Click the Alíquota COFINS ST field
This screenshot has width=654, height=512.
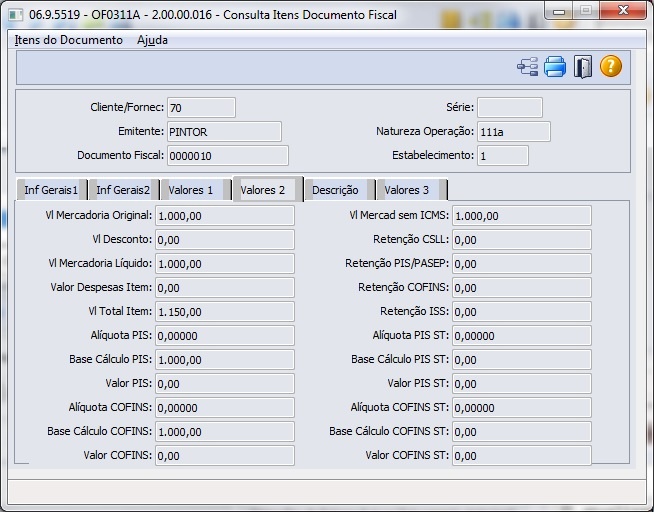(x=522, y=407)
